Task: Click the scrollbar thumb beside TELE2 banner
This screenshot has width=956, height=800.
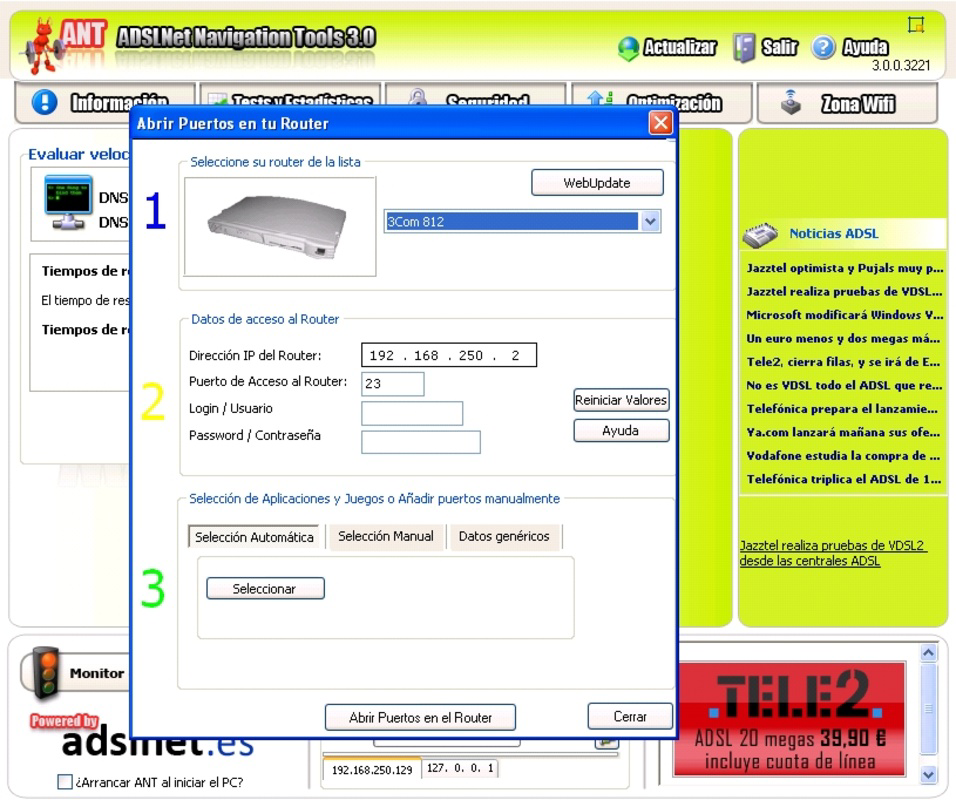Action: click(928, 709)
